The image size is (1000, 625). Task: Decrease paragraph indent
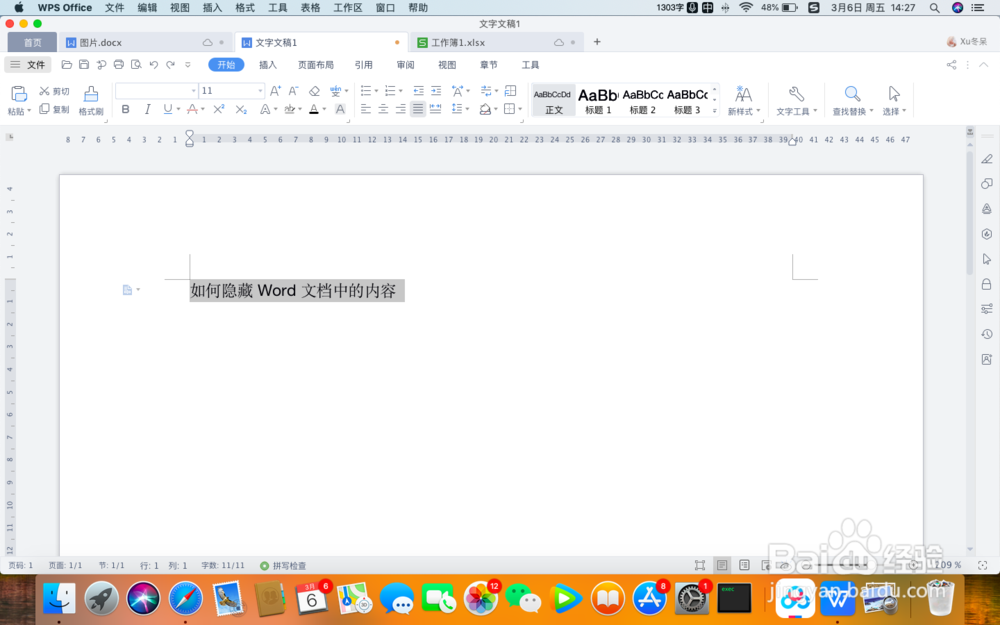[x=418, y=91]
